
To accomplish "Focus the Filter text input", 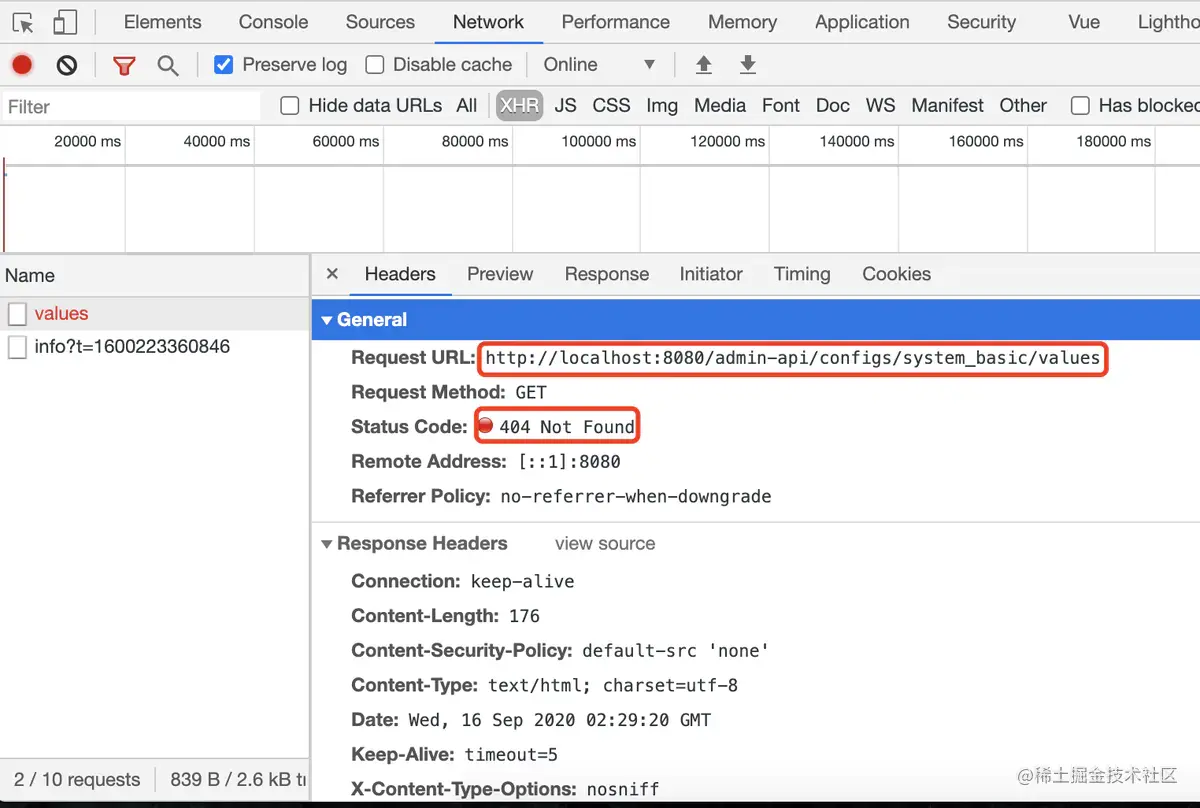I will pyautogui.click(x=131, y=107).
